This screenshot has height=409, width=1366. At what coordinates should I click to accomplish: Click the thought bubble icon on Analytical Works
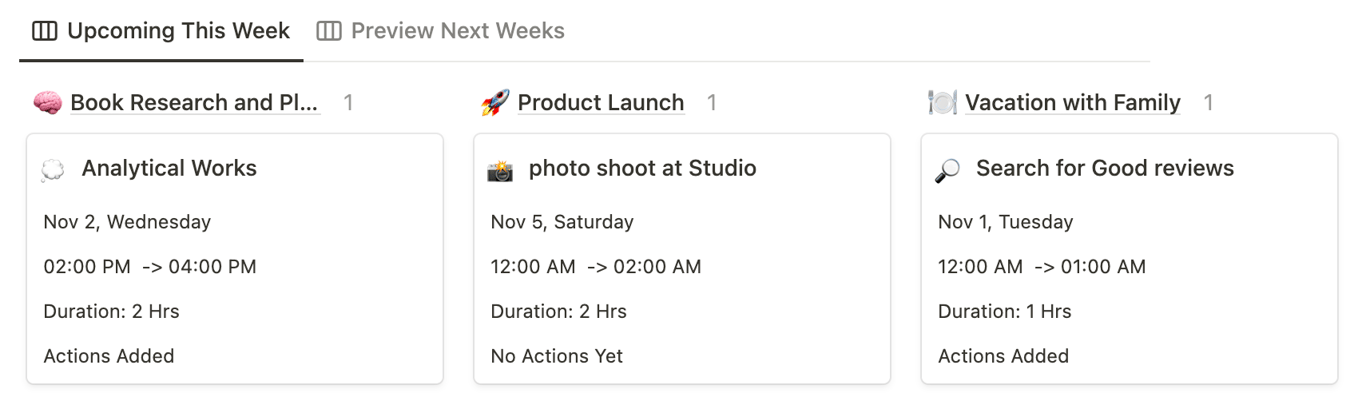pos(53,170)
